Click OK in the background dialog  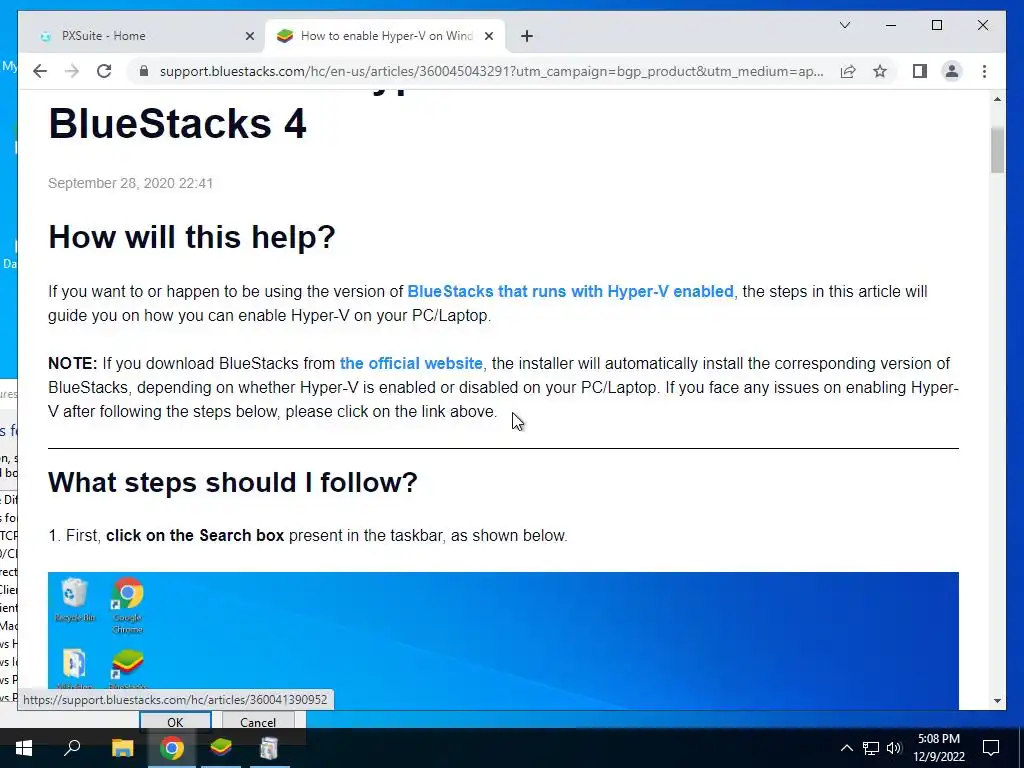[175, 722]
